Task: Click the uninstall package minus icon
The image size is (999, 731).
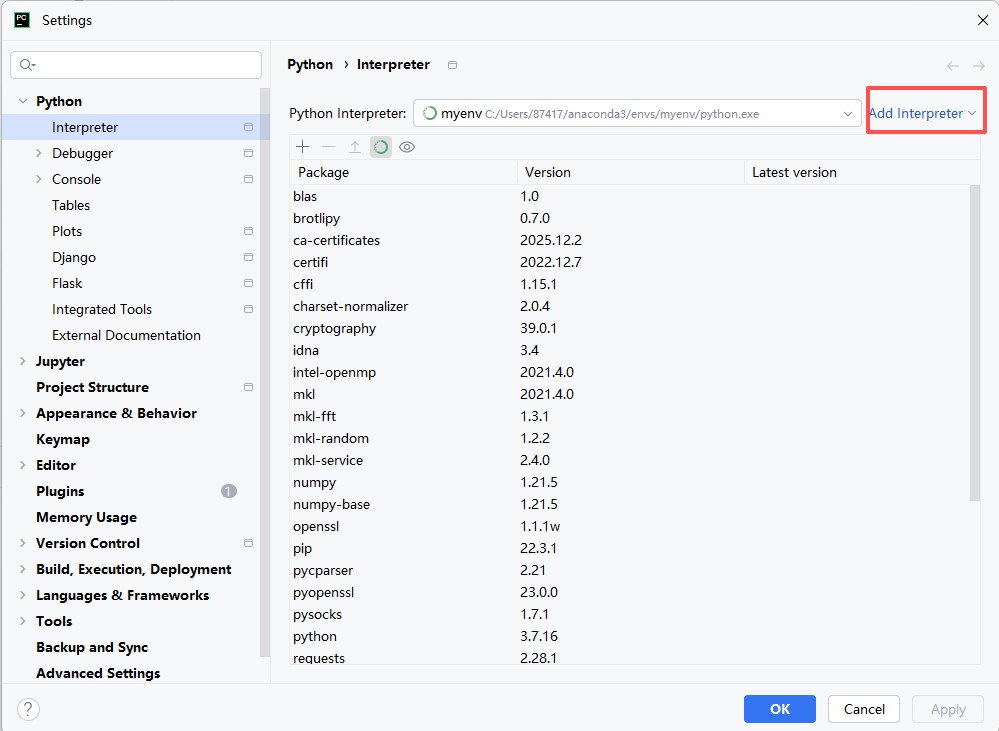Action: tap(329, 147)
